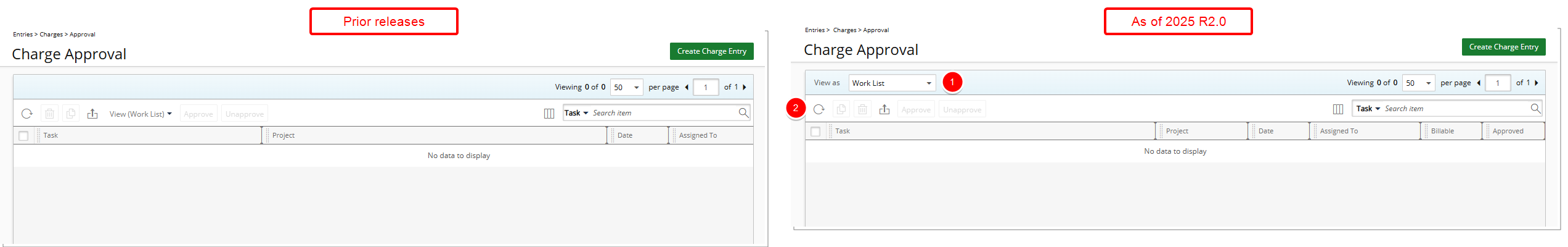Click Export icon in 2025 R2.0 toolbar
Image resolution: width=1568 pixels, height=247 pixels.
(884, 109)
